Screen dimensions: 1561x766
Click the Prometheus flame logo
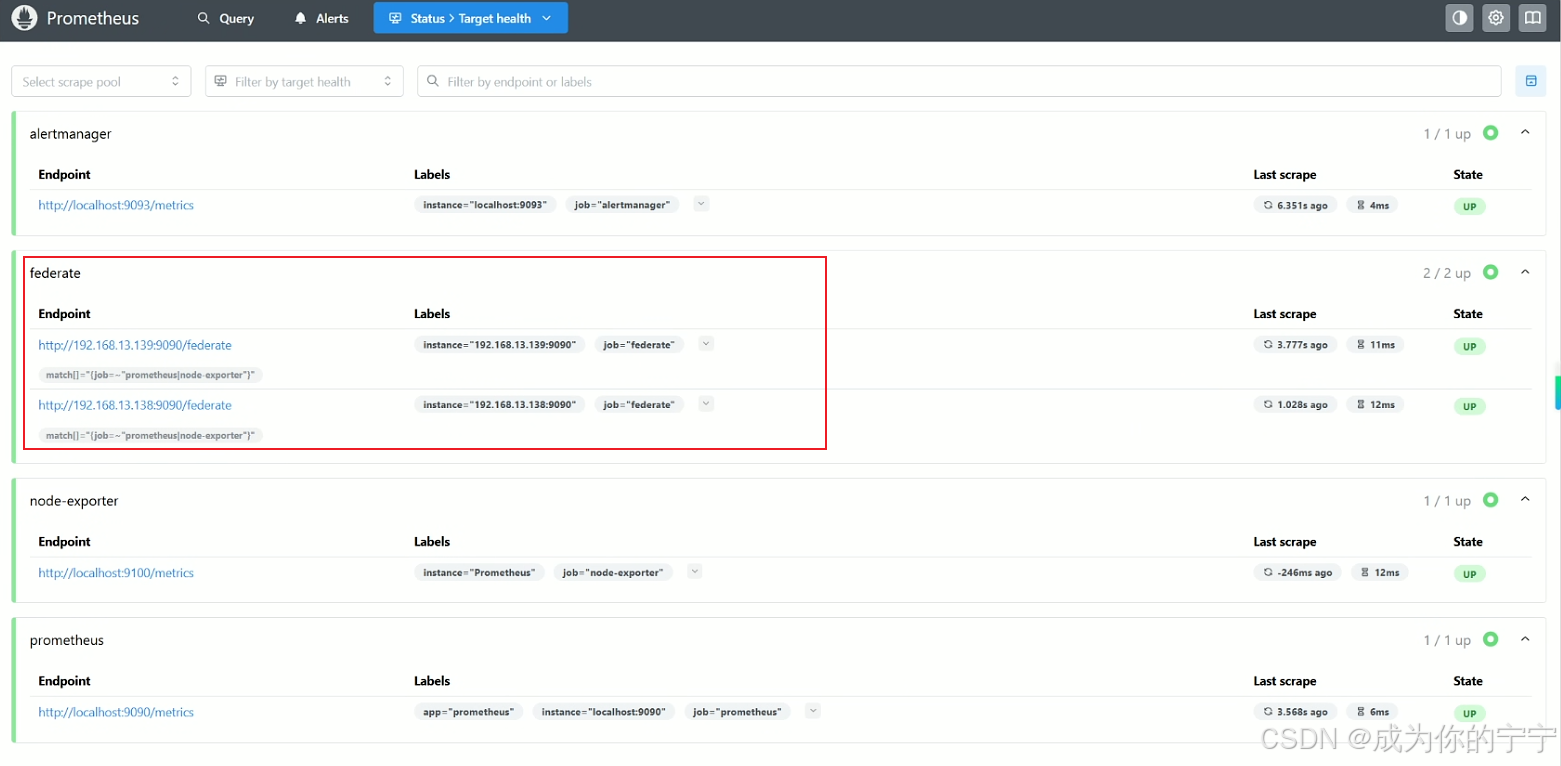coord(25,18)
